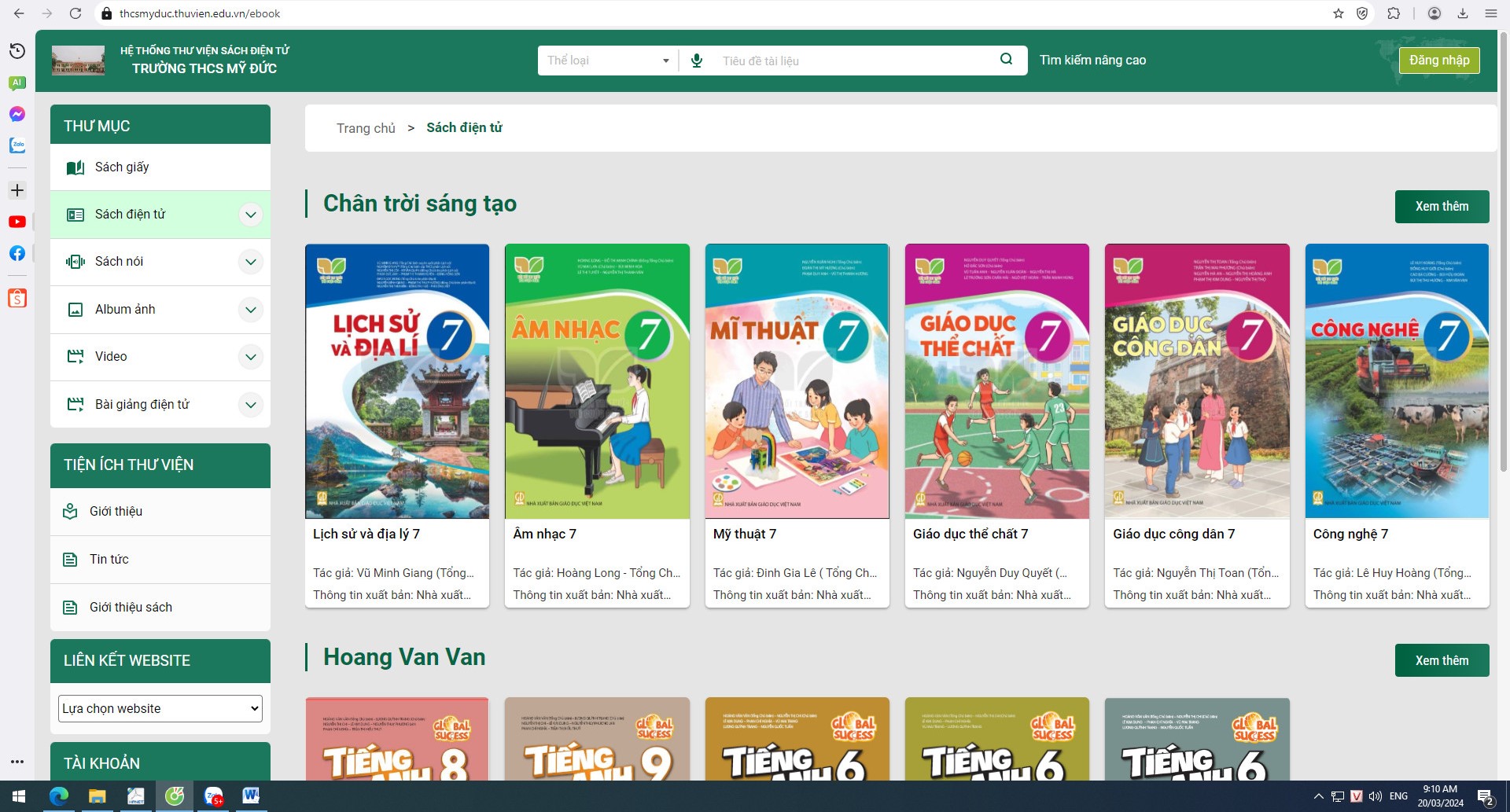Expand the Bài giảng điện tử chevron
Screen dimensions: 1510x812
(x=250, y=405)
